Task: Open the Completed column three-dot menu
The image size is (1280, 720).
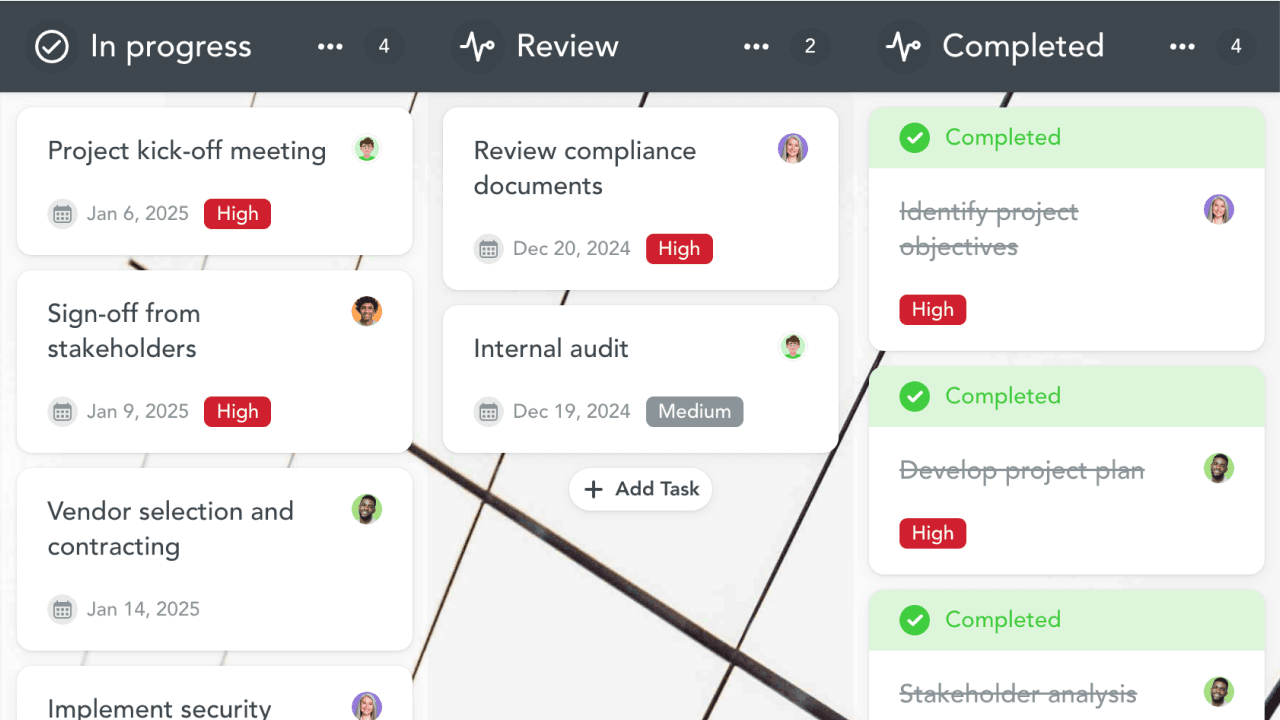Action: (1182, 47)
